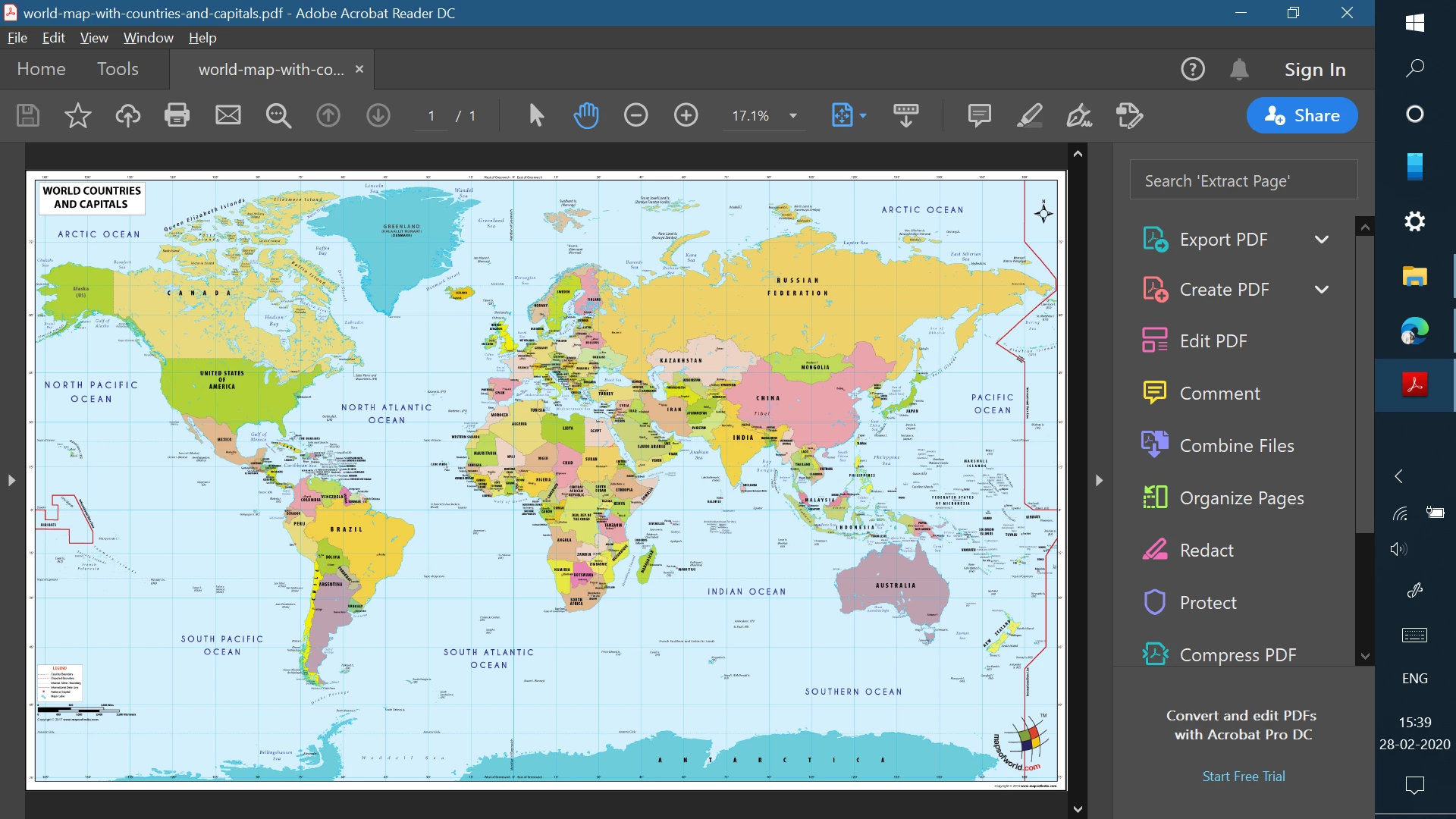This screenshot has height=819, width=1456.
Task: Select the Highlight text pen tool
Action: (x=1029, y=115)
